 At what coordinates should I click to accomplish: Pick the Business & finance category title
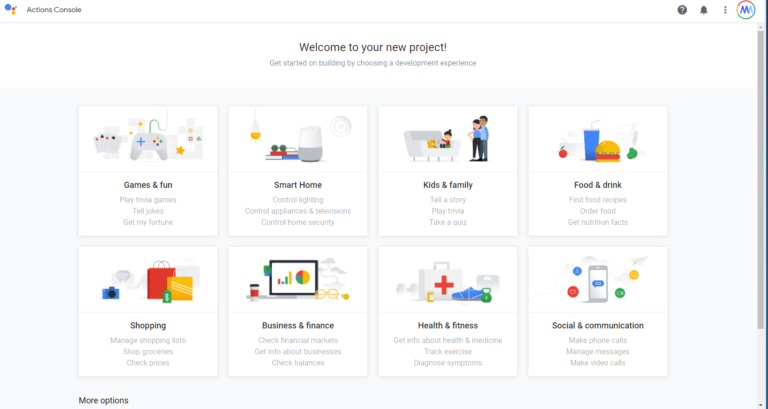298,326
